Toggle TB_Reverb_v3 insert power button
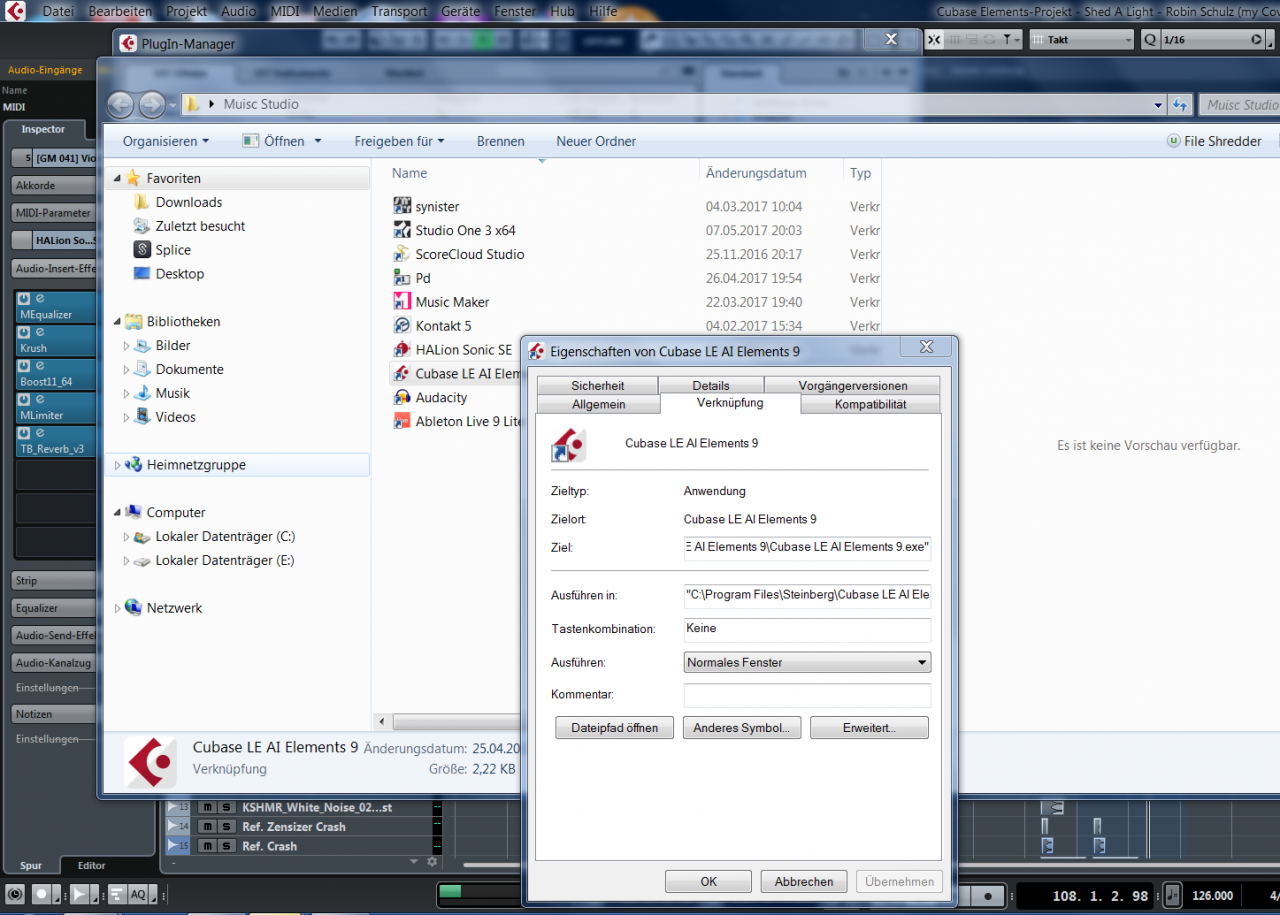The image size is (1280, 915). (x=24, y=433)
